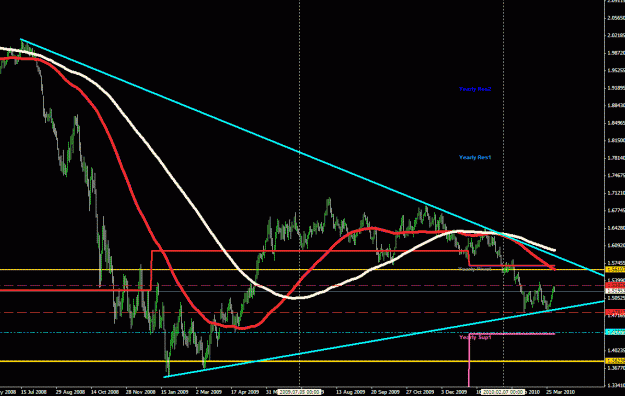Select the lower yellow horizontal line
The image size is (625, 396).
click(302, 361)
